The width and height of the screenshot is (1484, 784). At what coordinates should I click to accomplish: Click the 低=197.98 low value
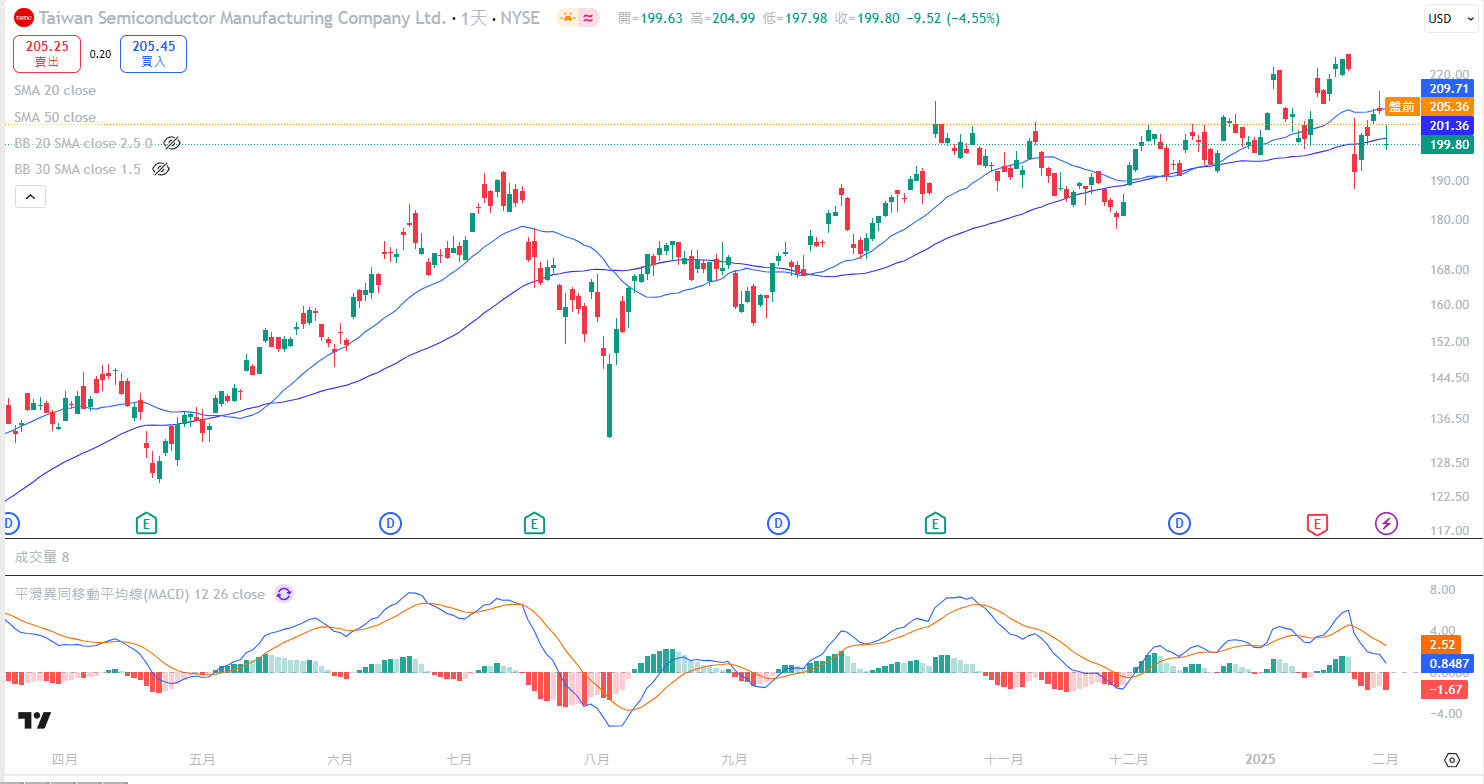(x=795, y=18)
